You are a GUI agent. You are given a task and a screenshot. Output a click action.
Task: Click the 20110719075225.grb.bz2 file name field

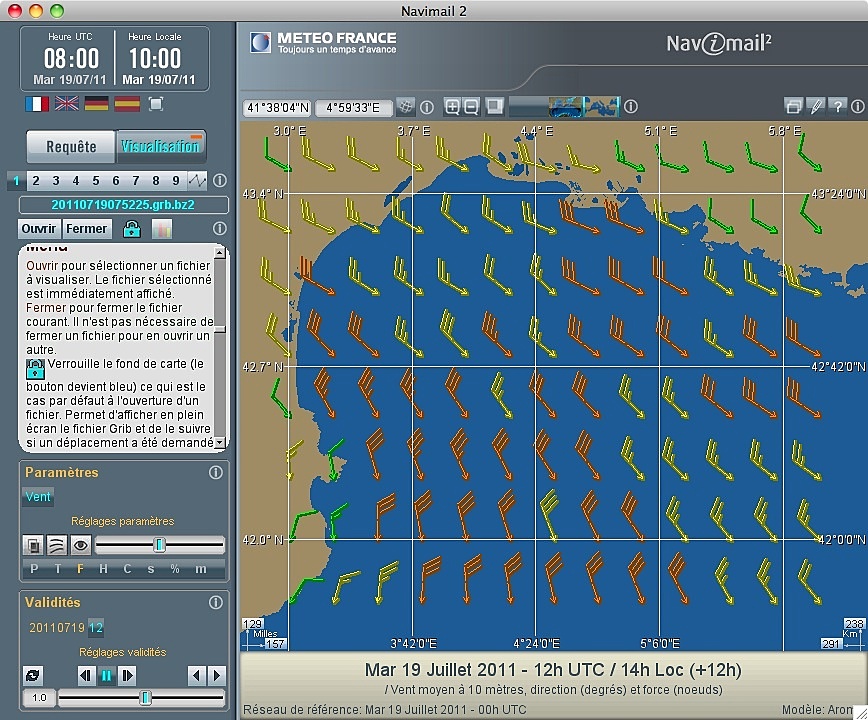(123, 205)
